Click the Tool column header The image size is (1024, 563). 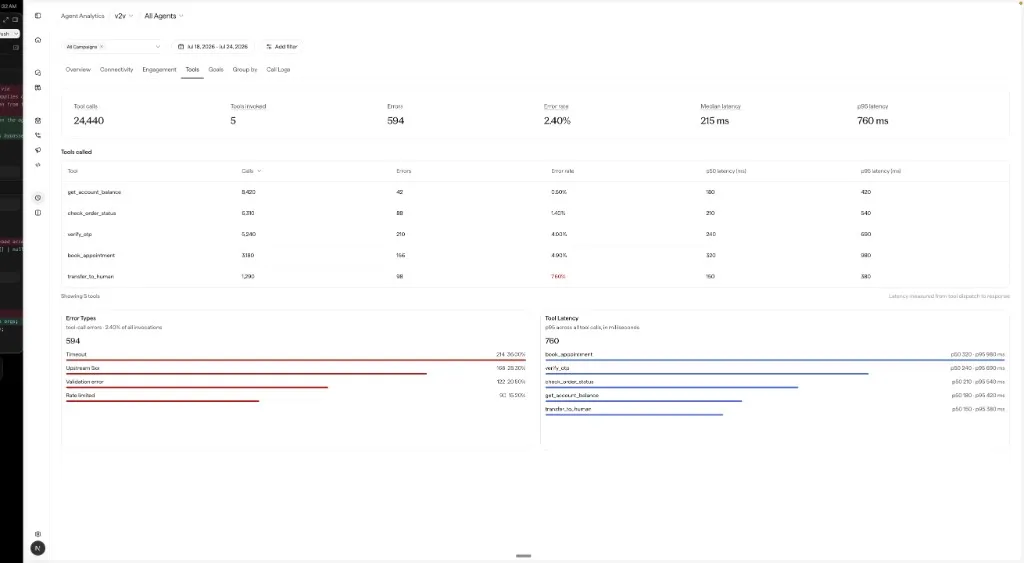(72, 171)
